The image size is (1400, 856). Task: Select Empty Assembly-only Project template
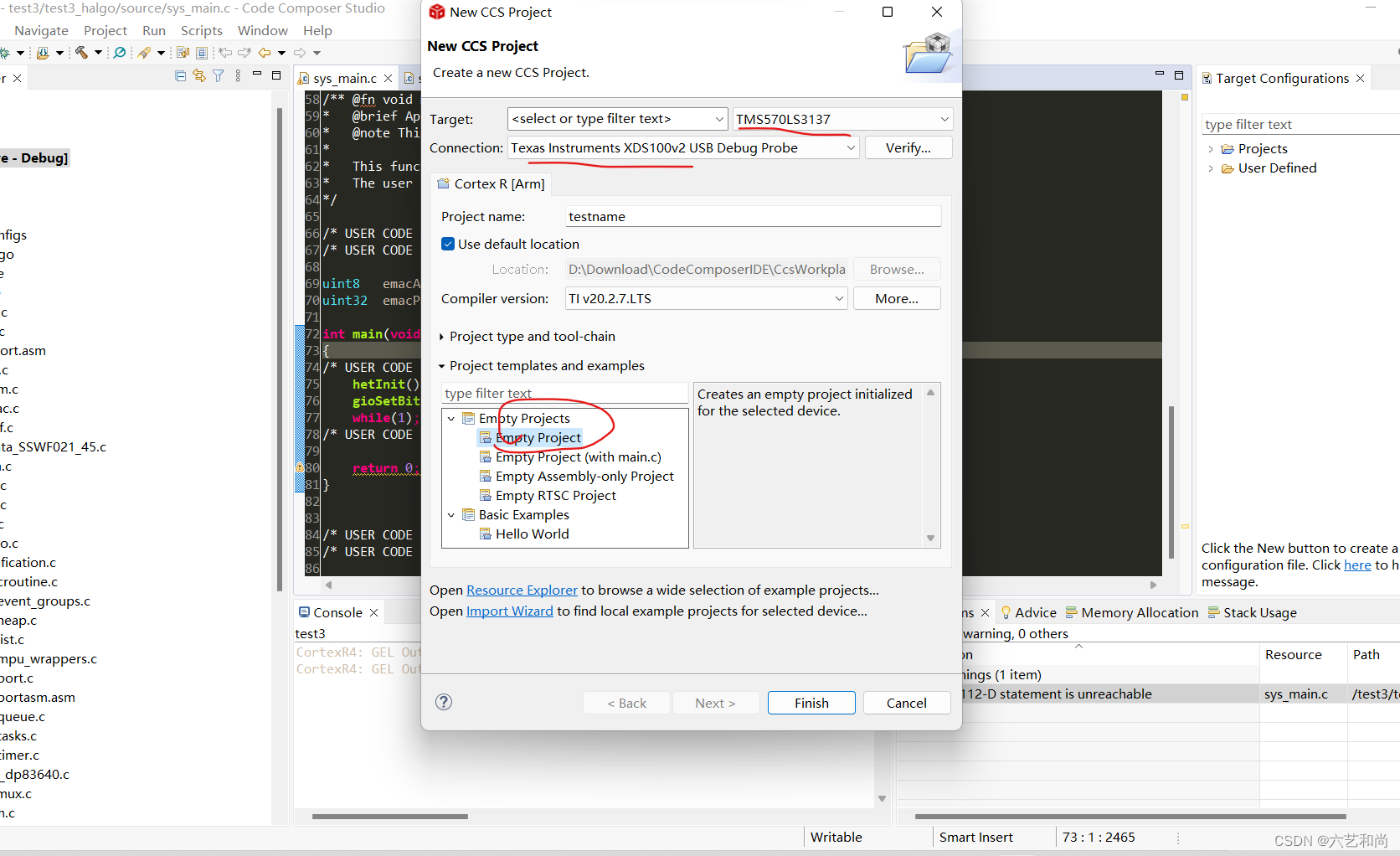coord(584,476)
